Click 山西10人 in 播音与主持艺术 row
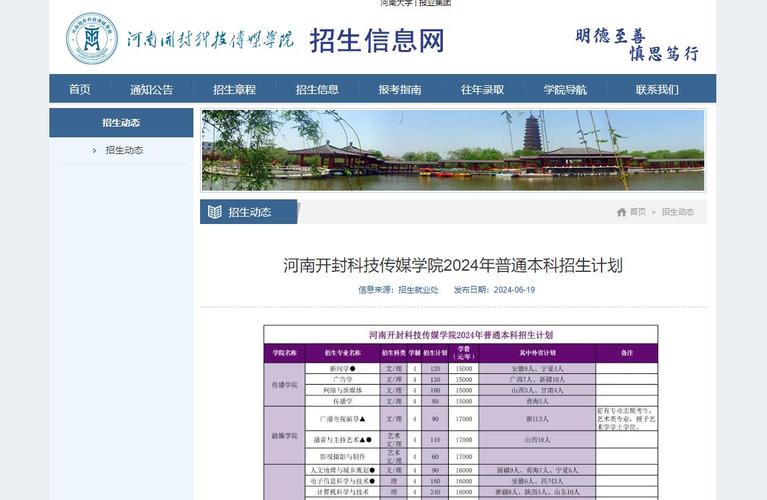767x500 pixels. 538,440
